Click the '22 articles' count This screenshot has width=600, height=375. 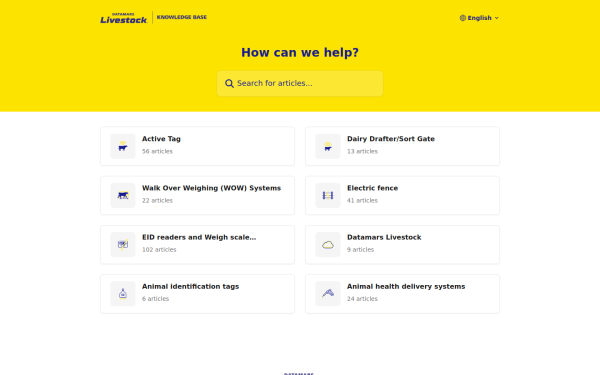coord(157,201)
